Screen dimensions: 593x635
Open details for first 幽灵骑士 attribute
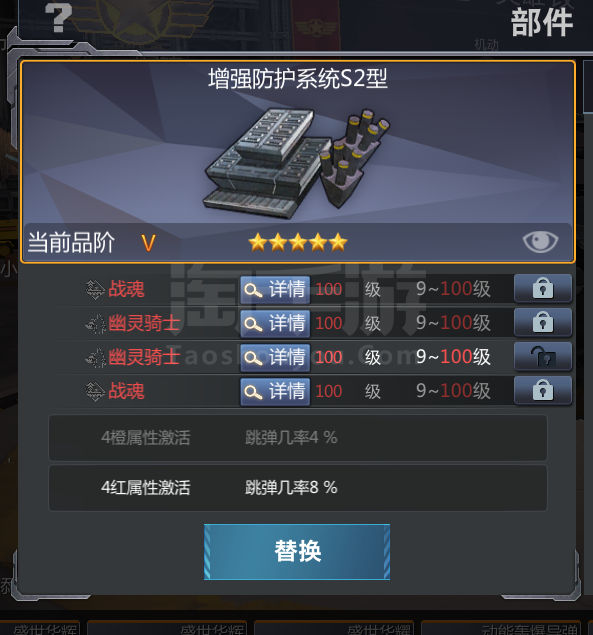275,324
